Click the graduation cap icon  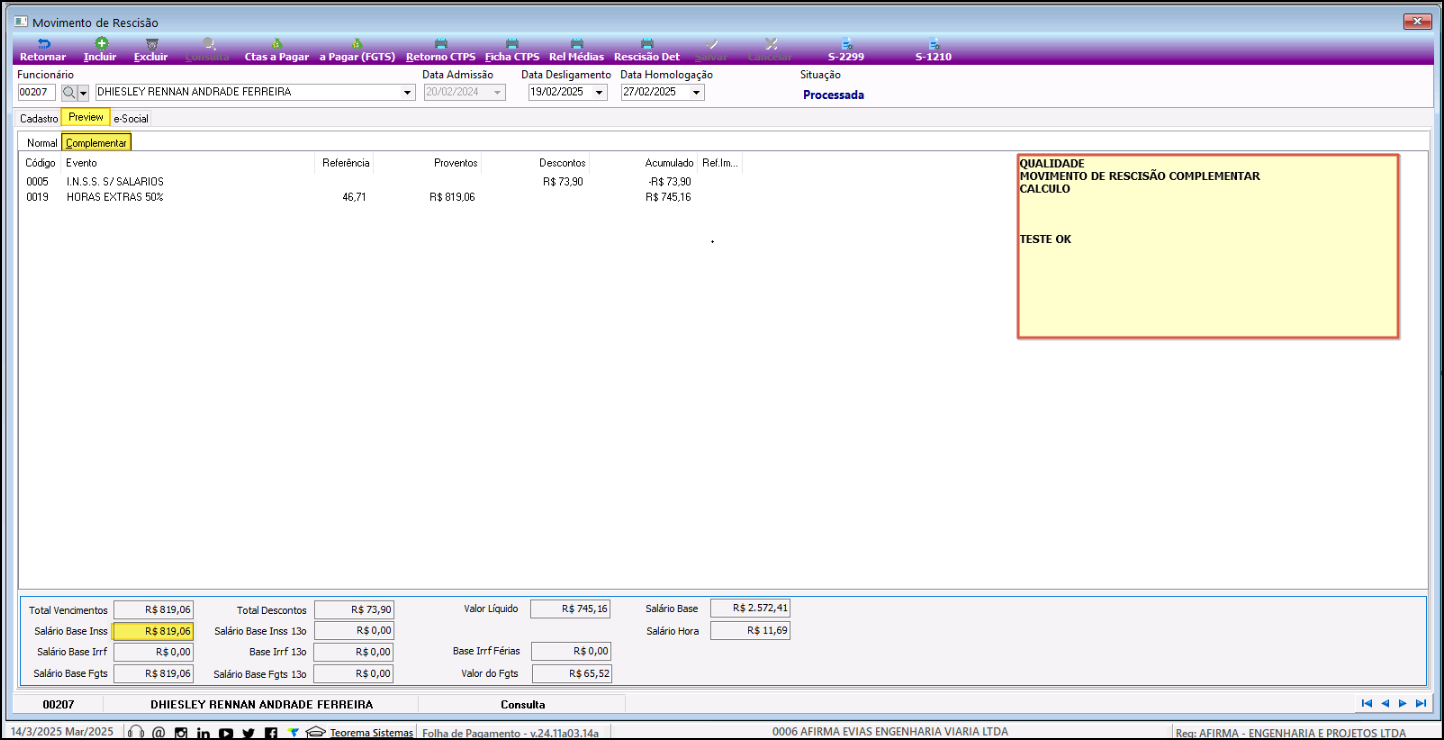(315, 732)
